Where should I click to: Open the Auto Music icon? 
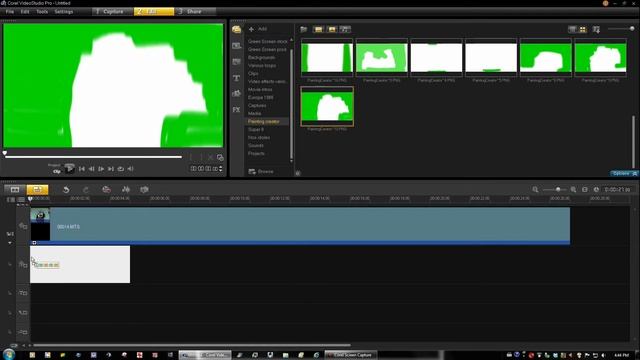pyautogui.click(x=144, y=189)
